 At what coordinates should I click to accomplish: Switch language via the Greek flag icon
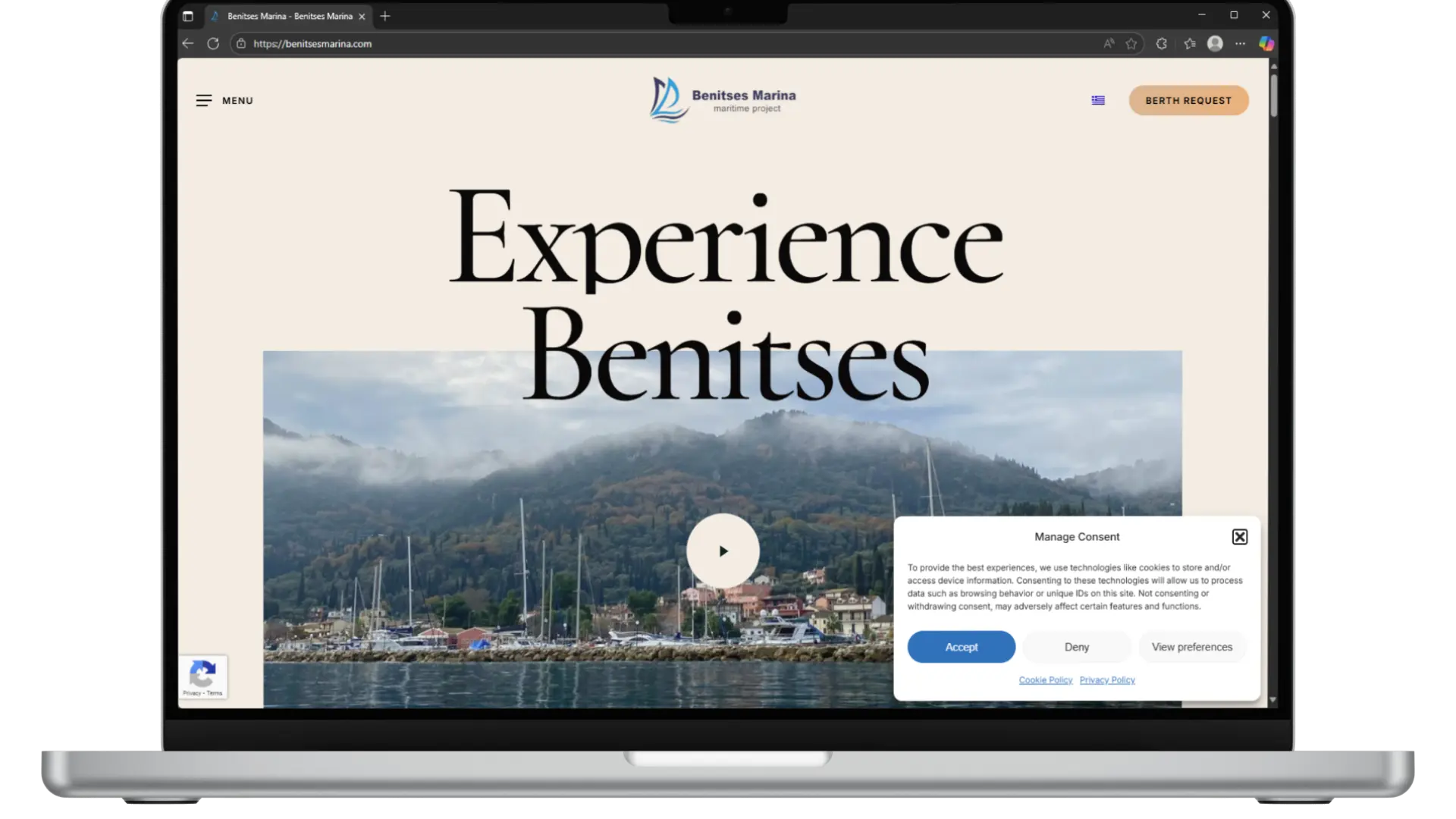click(1098, 100)
